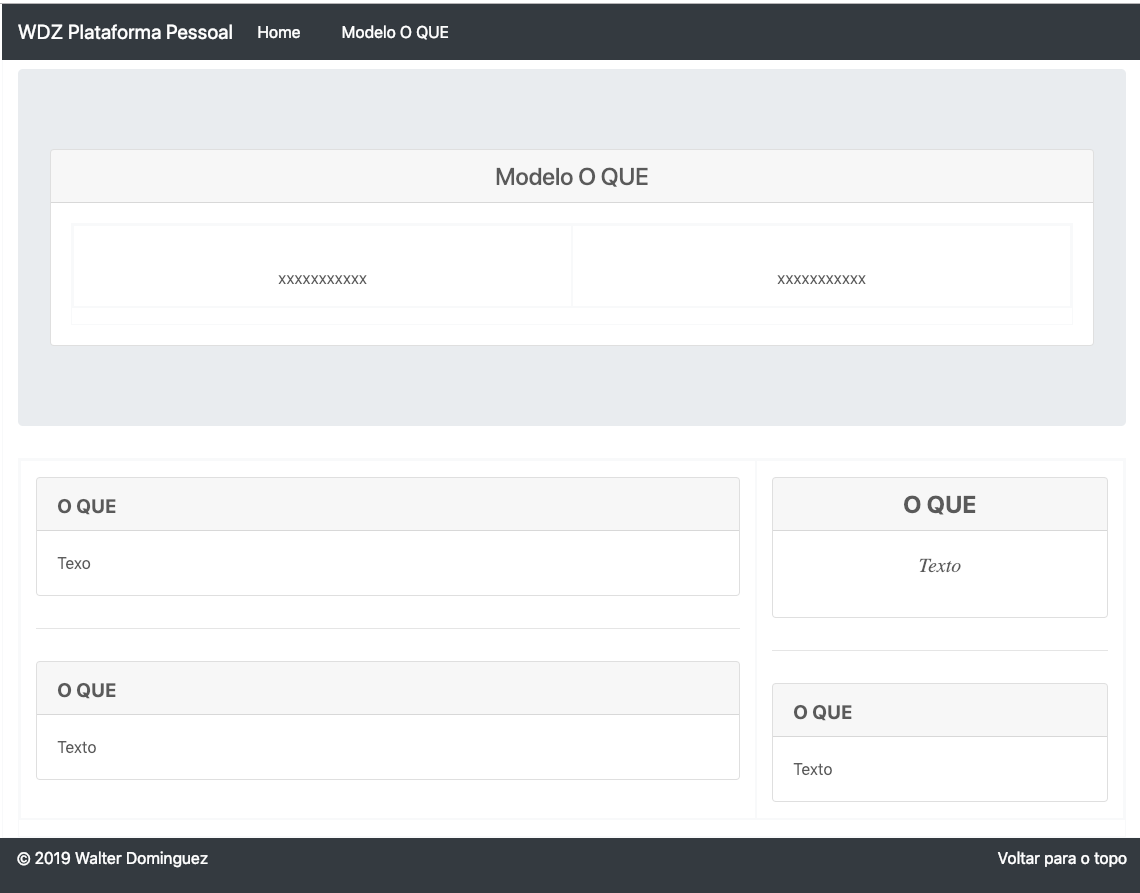The height and width of the screenshot is (893, 1140).
Task: Click the divider line between right column cards
Action: pyautogui.click(x=939, y=650)
